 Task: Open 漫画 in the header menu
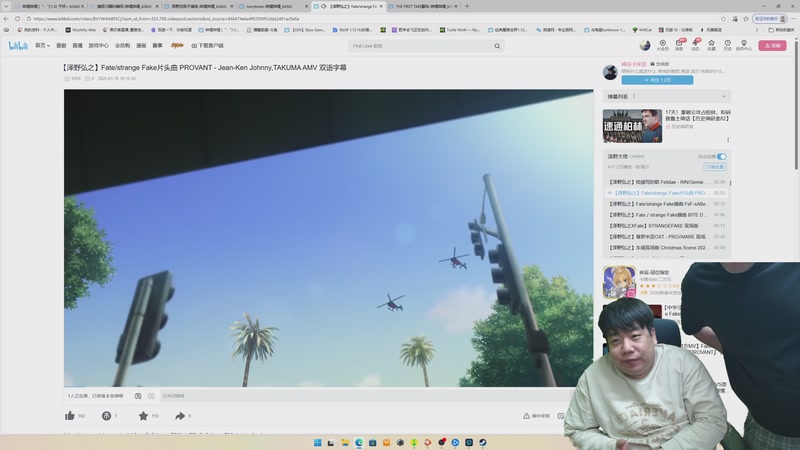(141, 46)
